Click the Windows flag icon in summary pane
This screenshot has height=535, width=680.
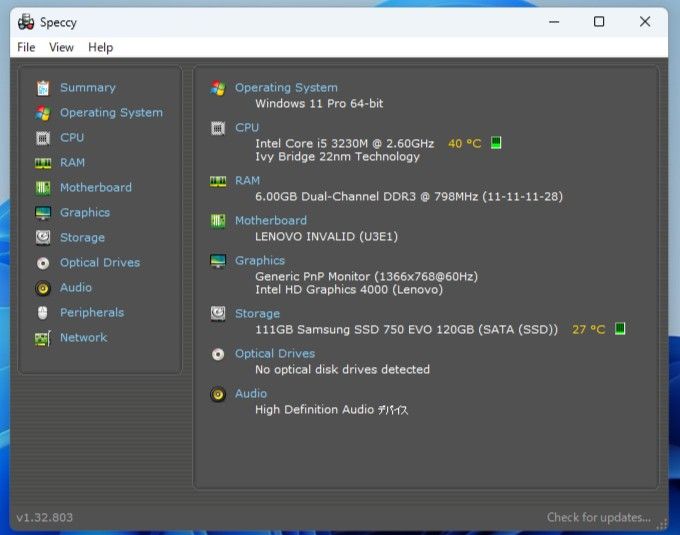tap(218, 88)
